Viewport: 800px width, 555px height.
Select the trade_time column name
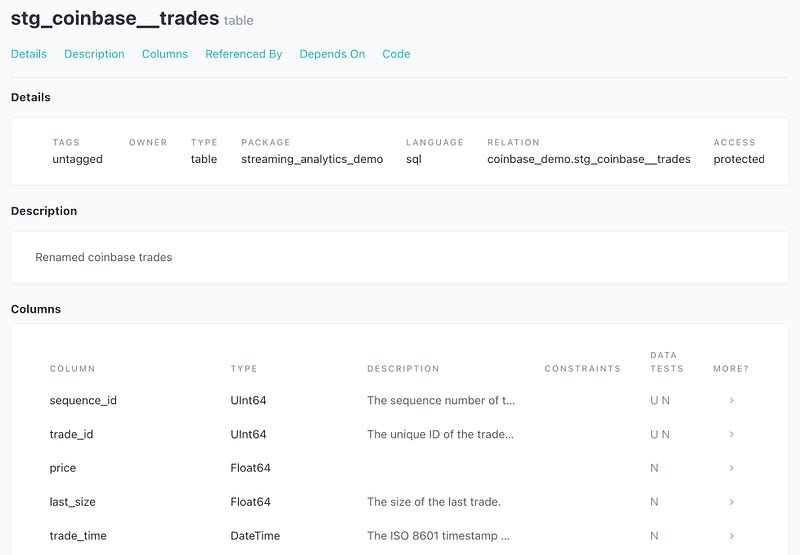78,536
